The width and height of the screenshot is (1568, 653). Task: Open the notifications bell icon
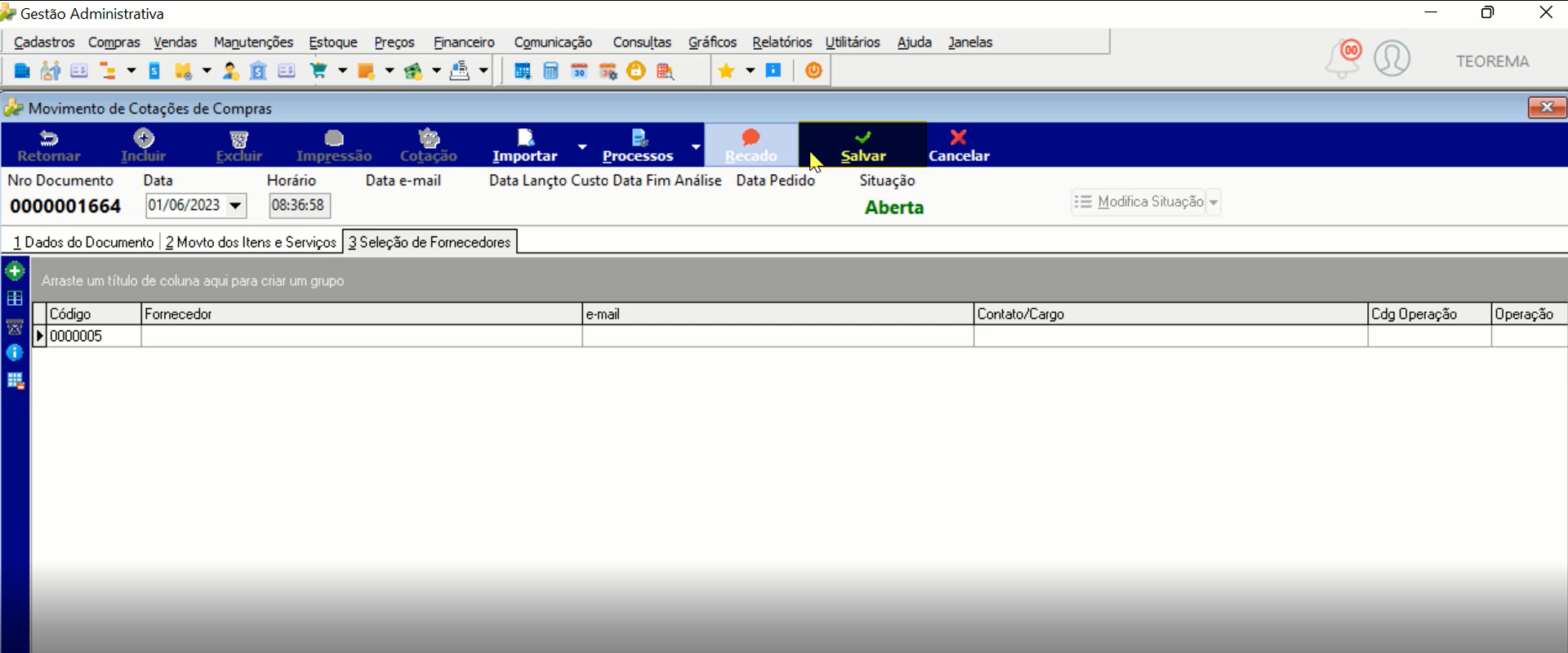click(1342, 60)
